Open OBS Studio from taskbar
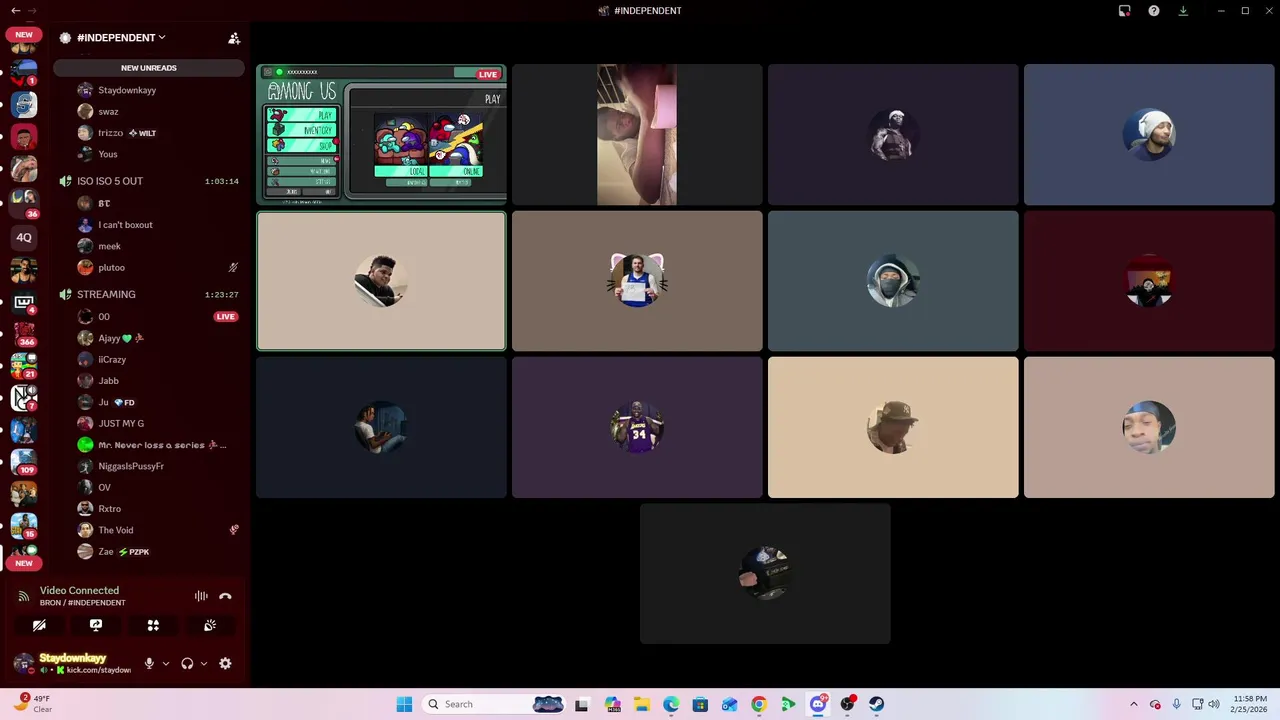The height and width of the screenshot is (720, 1280). point(848,704)
